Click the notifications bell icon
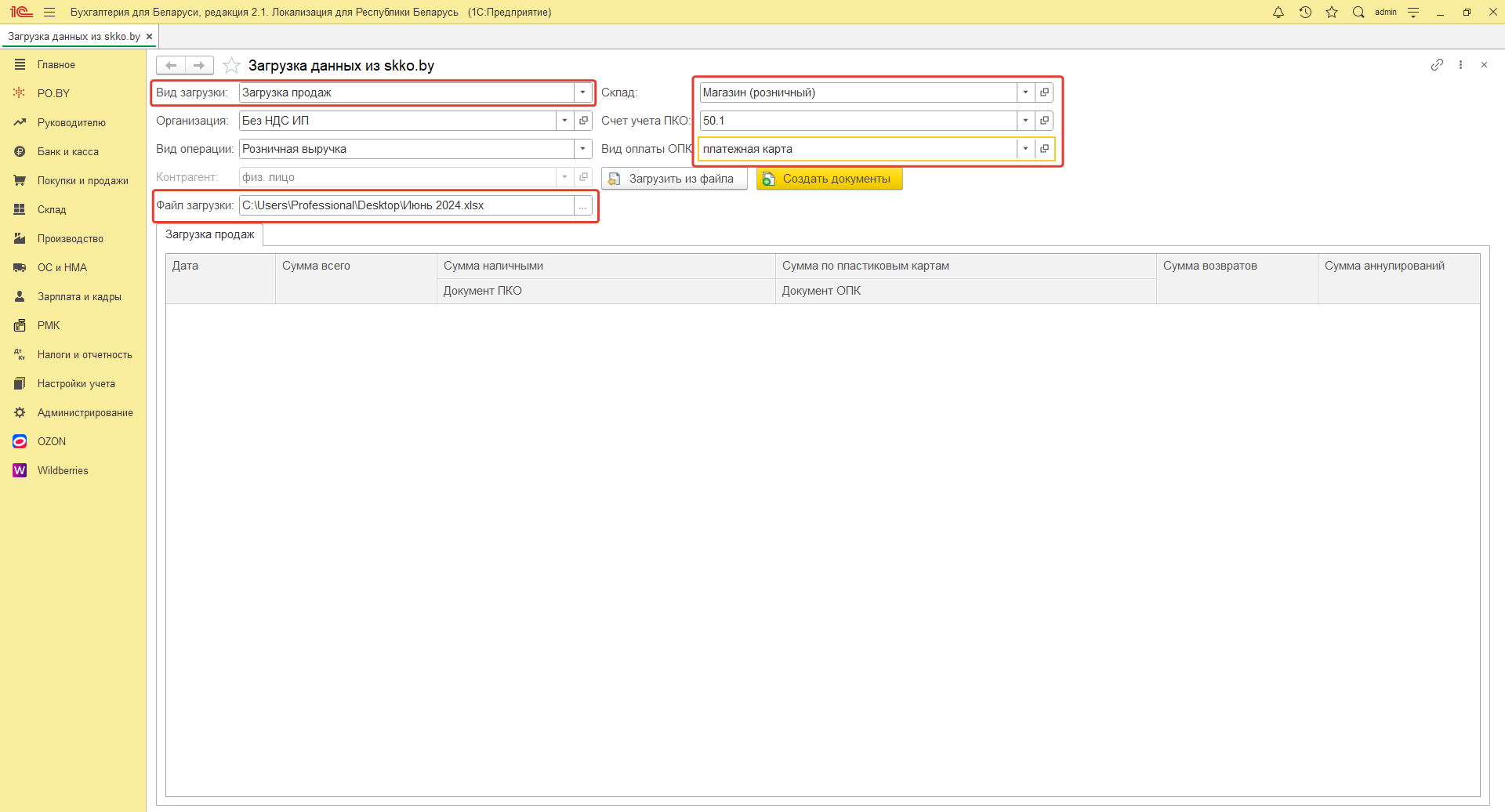Screen dimensions: 1505x812 pyautogui.click(x=1278, y=13)
